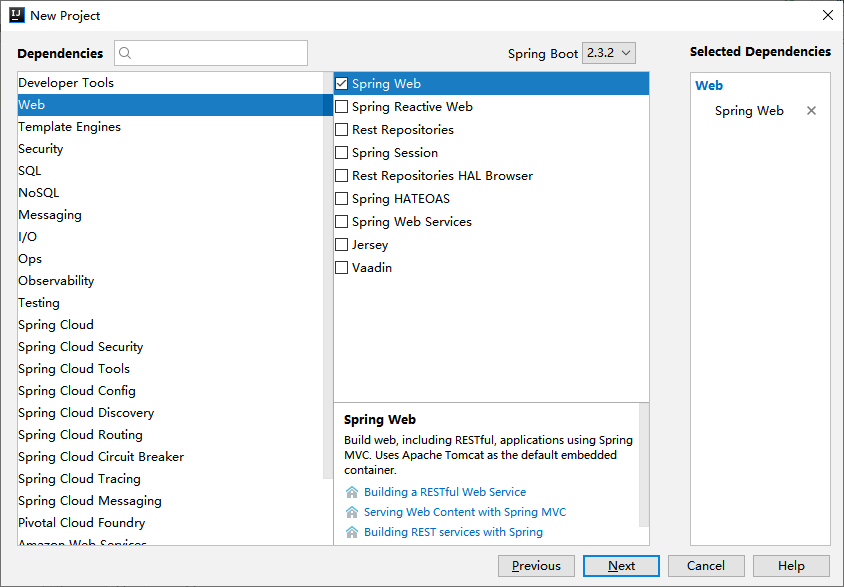
Task: Click the IntelliJ logo in the title bar
Action: 15,15
